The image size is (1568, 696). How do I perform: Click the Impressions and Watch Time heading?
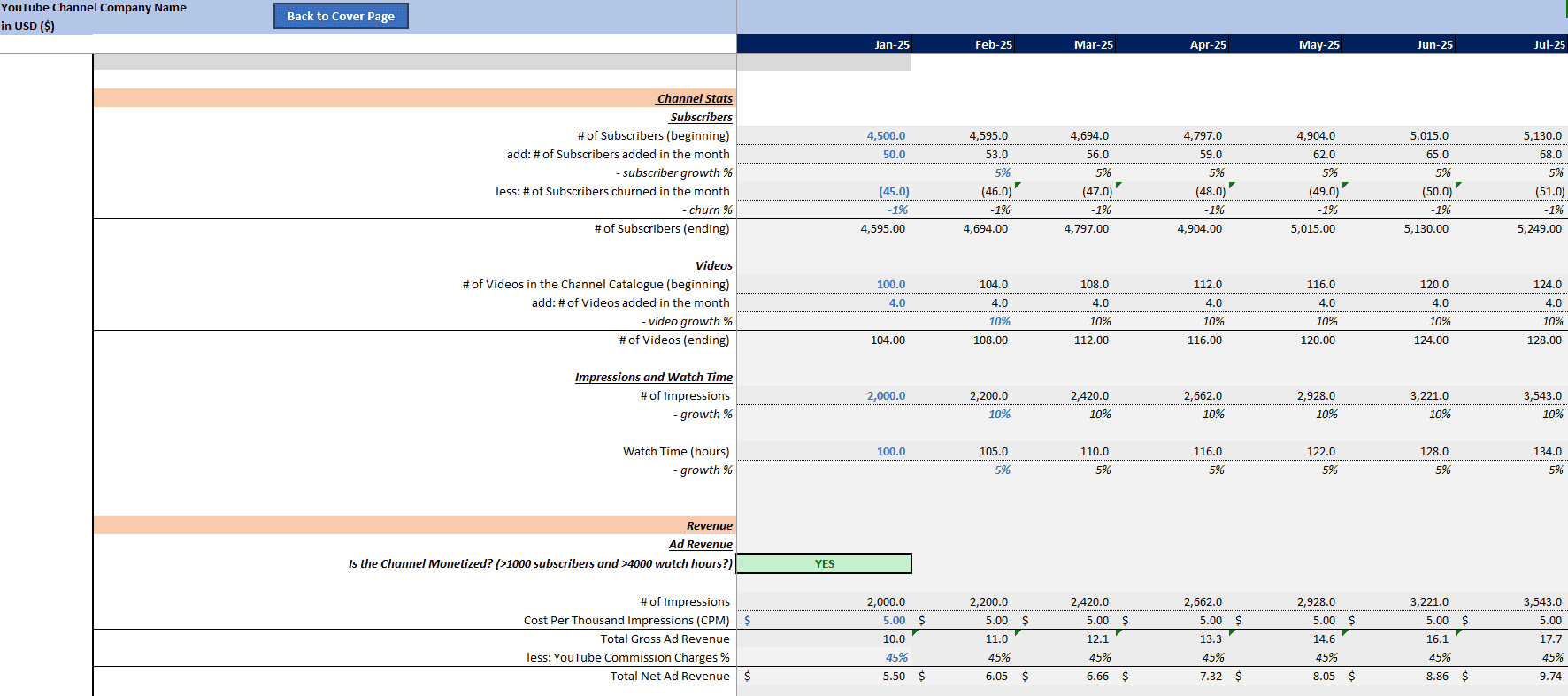click(653, 377)
